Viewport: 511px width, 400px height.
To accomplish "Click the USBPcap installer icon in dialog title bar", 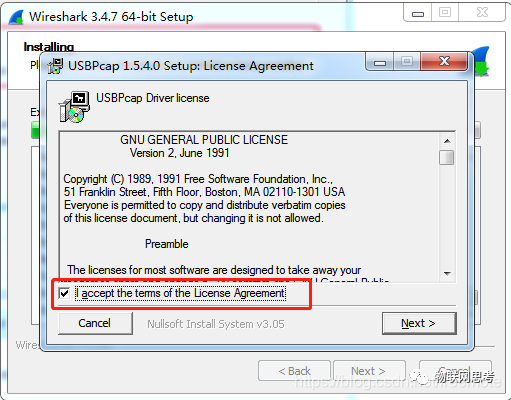I will (x=55, y=66).
